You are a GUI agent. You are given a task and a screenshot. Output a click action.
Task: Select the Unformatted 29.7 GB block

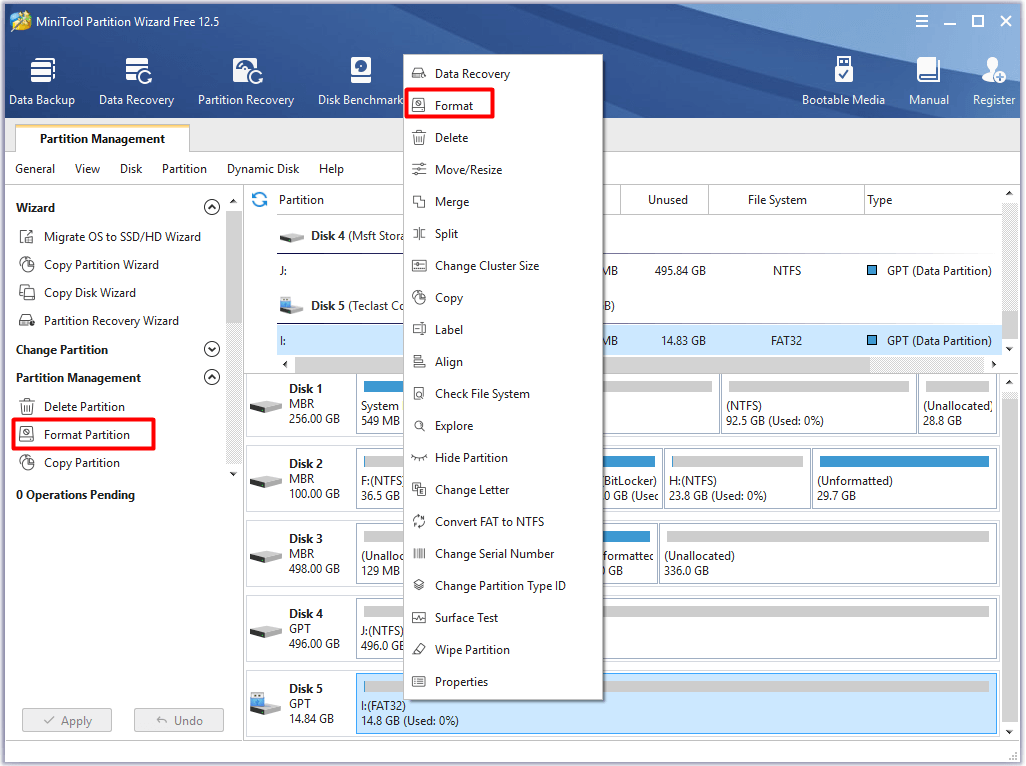pyautogui.click(x=904, y=479)
